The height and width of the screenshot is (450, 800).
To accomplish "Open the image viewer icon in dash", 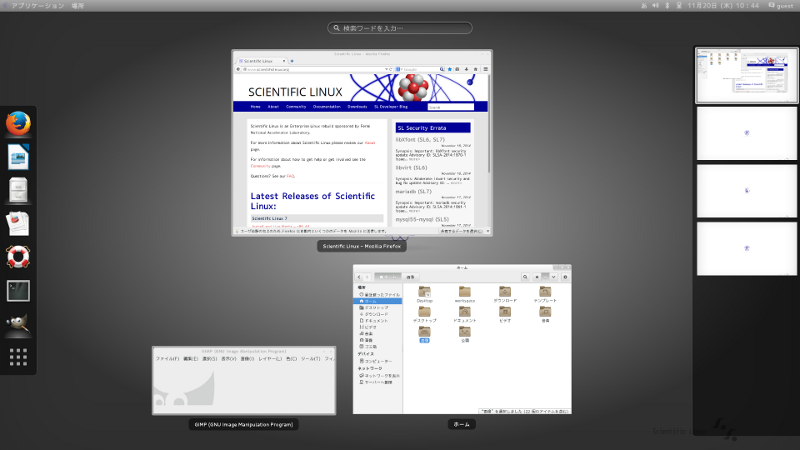I will point(18,157).
